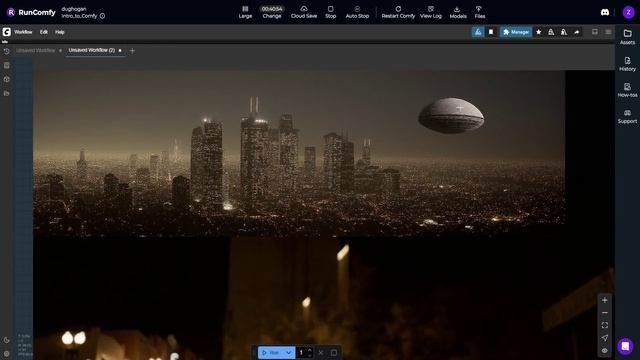The height and width of the screenshot is (360, 640).
Task: Stop the running machine
Action: click(331, 12)
